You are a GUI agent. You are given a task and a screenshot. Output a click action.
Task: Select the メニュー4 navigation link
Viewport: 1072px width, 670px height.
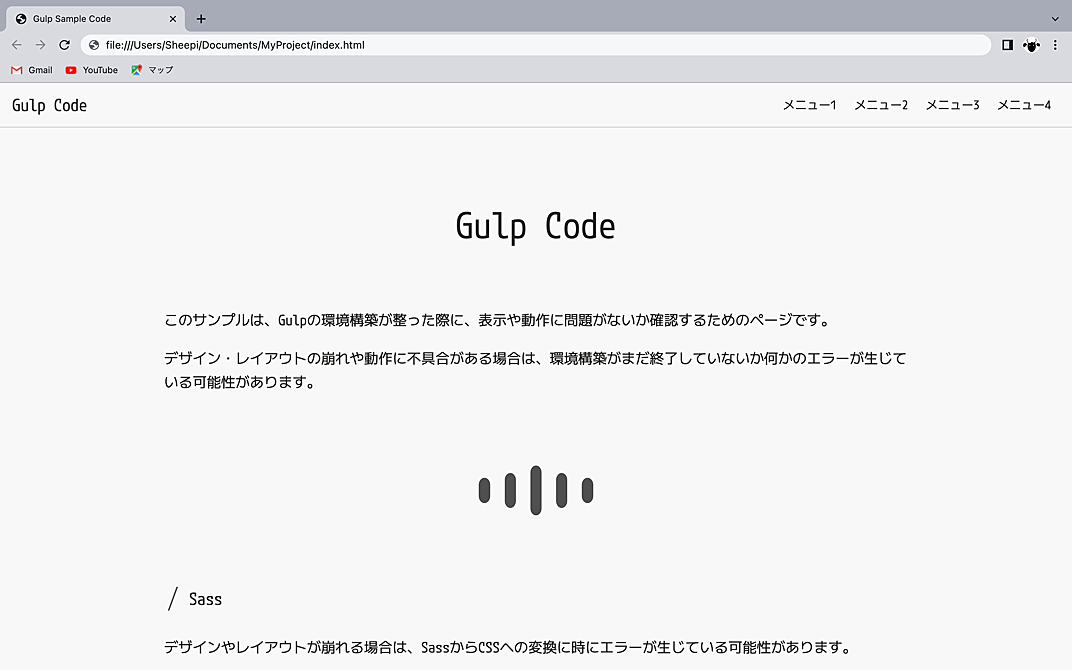tap(1024, 104)
